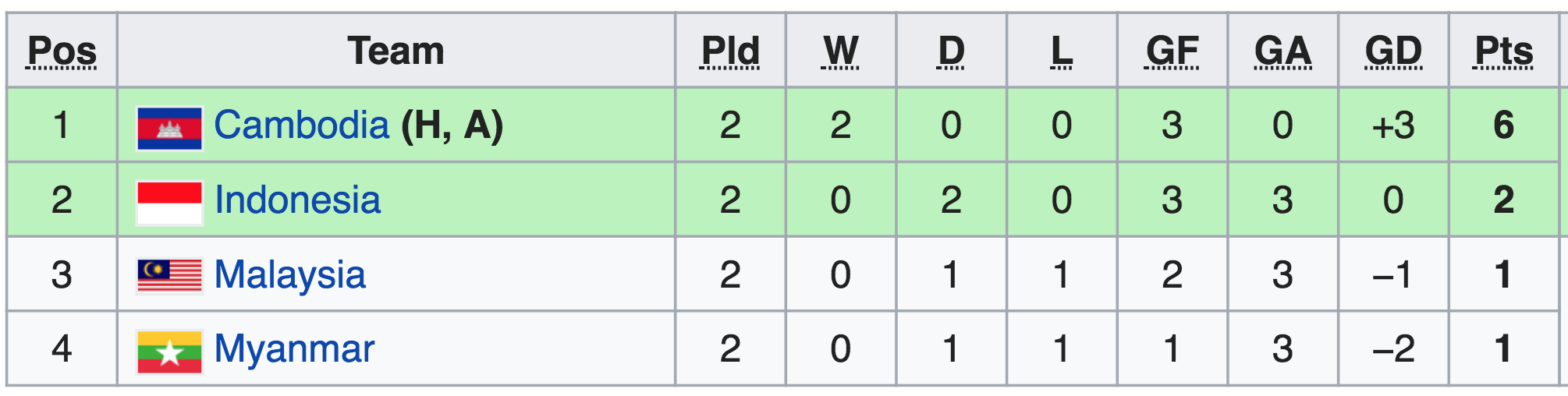Click the Pts column header
The image size is (1568, 396).
click(1503, 51)
